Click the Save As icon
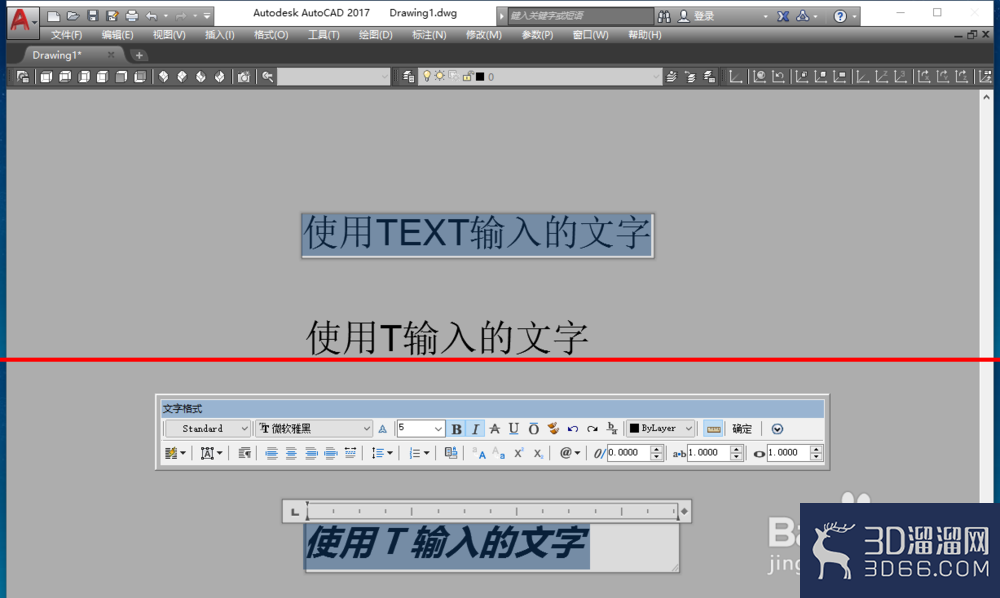 coord(112,16)
